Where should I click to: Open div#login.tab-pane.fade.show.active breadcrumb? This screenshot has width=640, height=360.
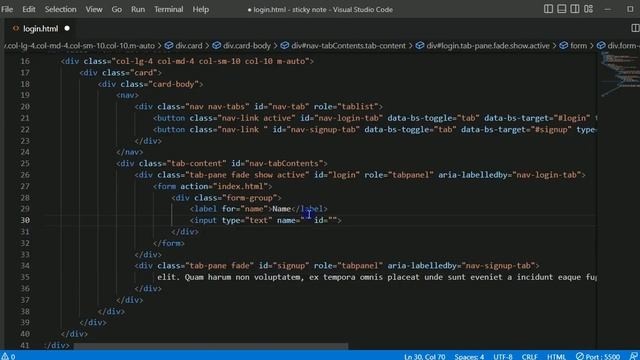(x=482, y=46)
